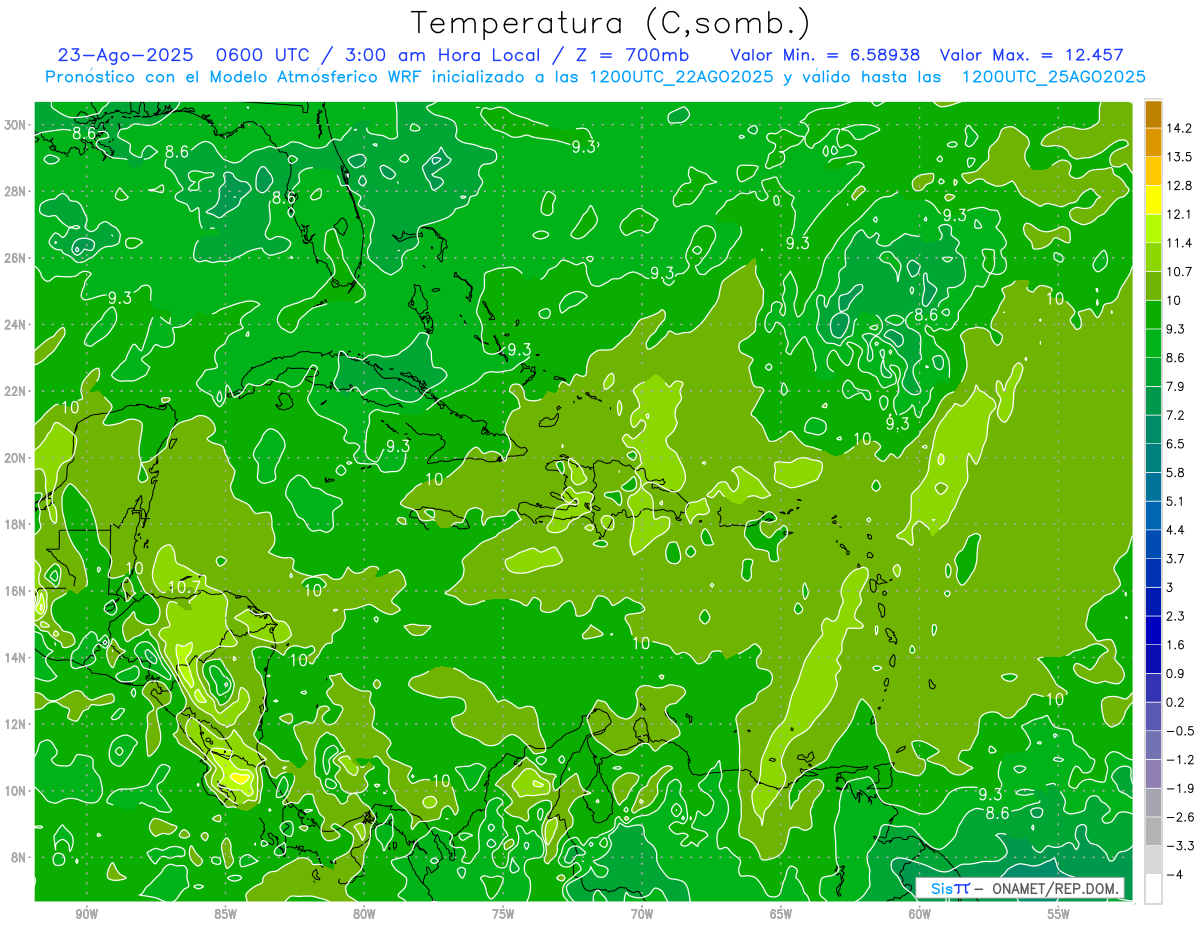Click the '85W' longitude label
The image size is (1200, 927).
tap(225, 915)
